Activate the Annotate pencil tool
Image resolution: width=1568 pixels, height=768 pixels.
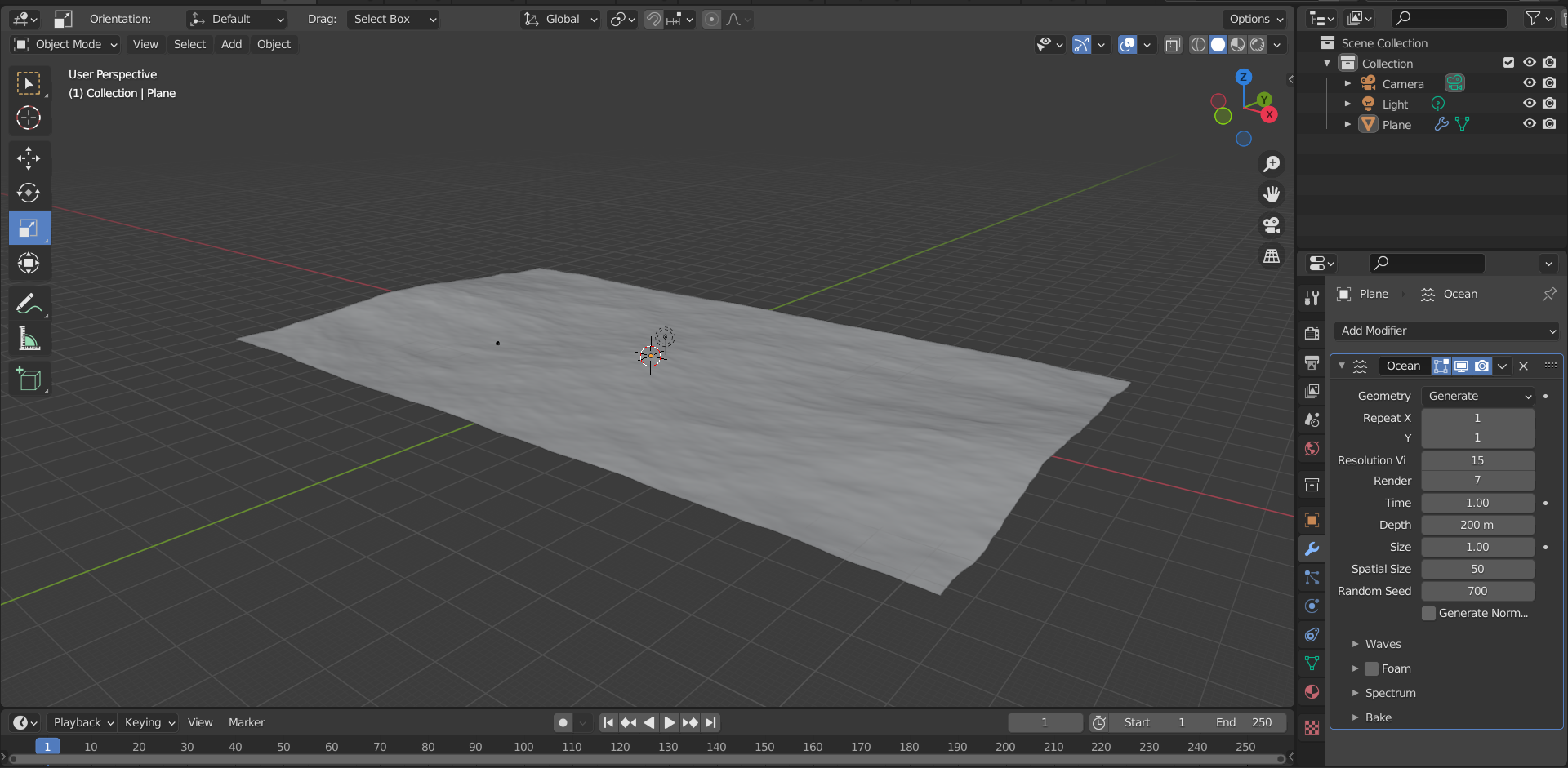(29, 304)
